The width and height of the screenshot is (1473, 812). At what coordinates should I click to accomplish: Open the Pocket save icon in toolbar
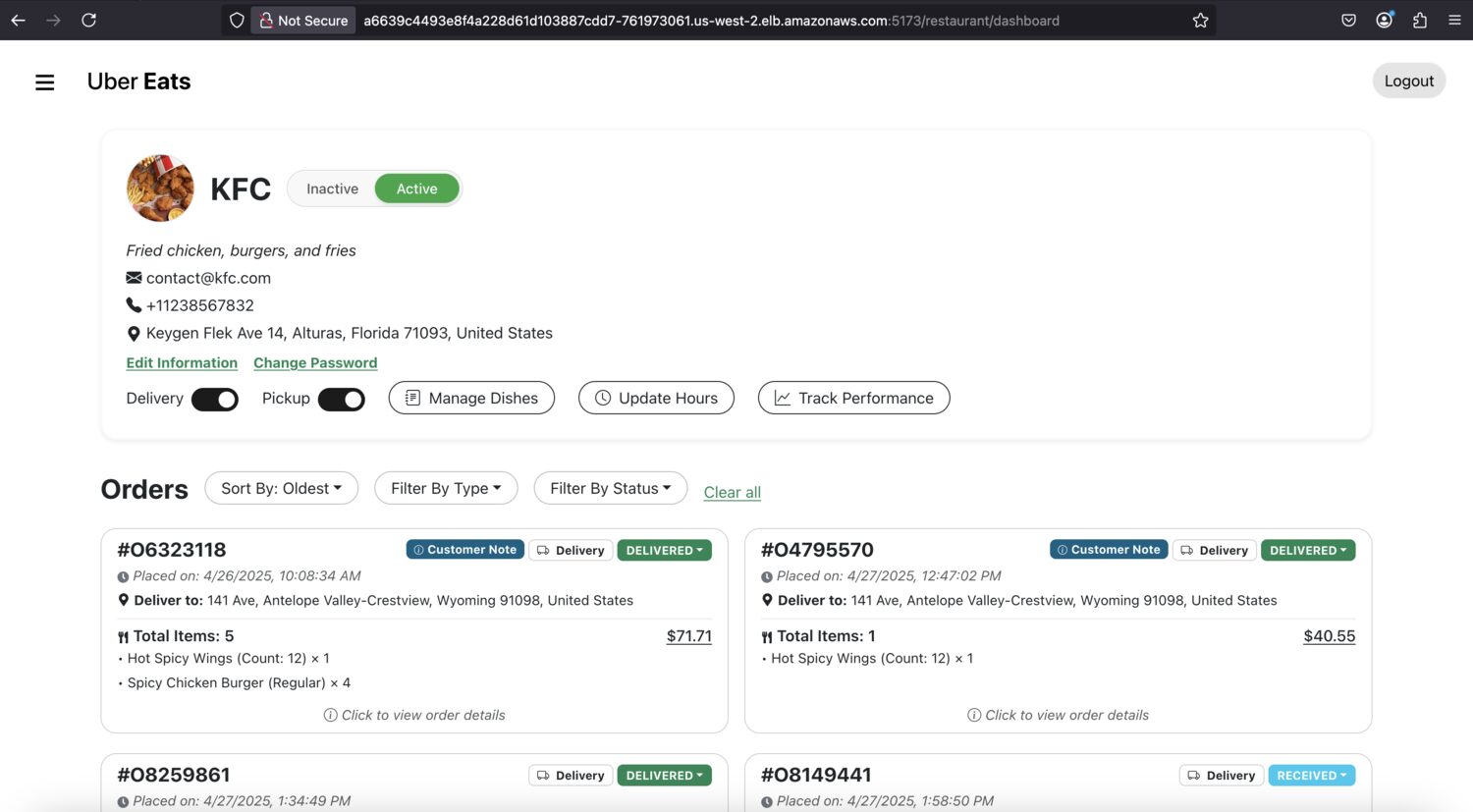[1349, 20]
